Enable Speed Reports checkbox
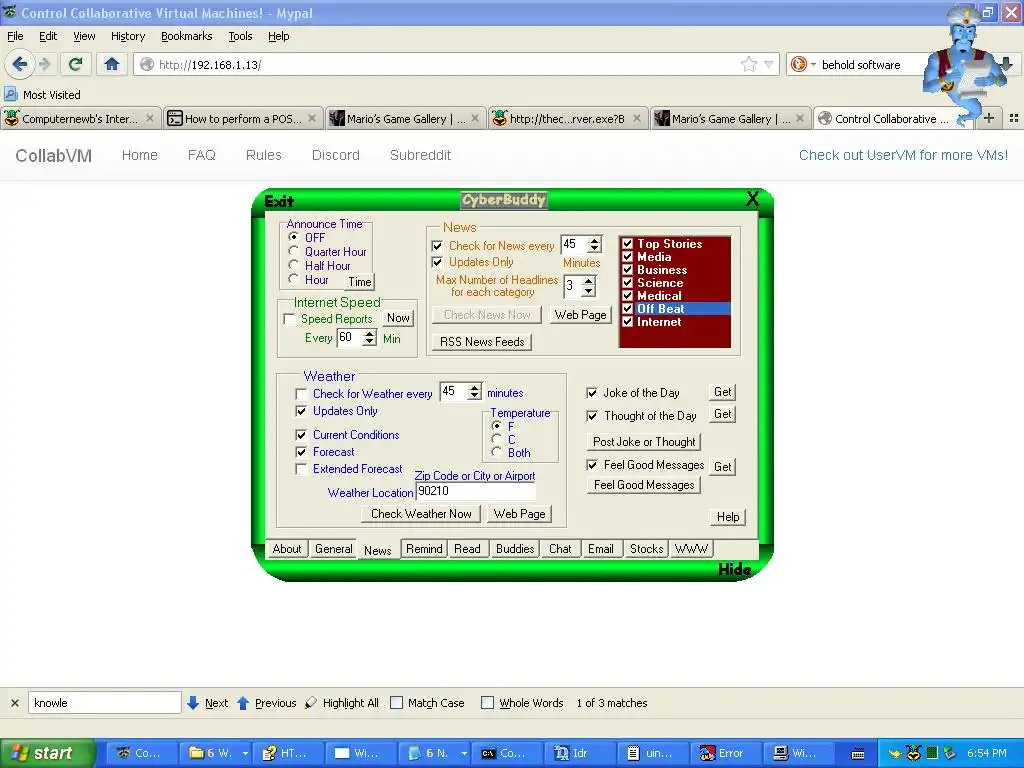 coord(290,319)
